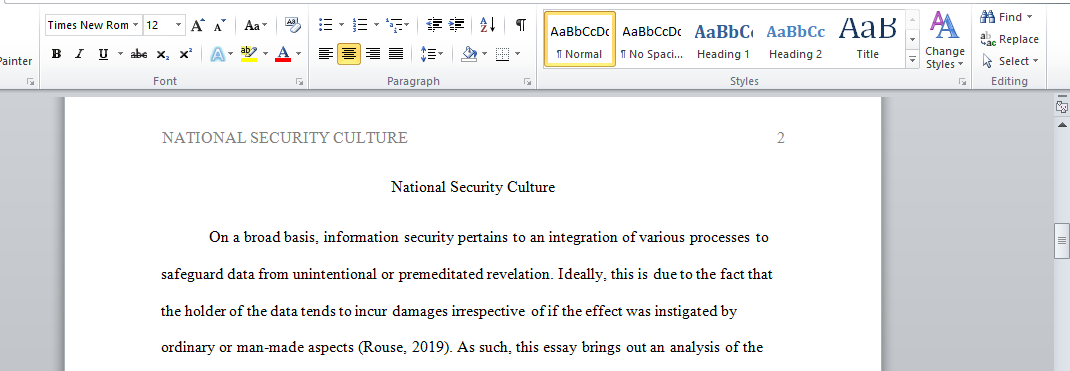Expand the Styles gallery More arrow
Image resolution: width=1070 pixels, height=371 pixels.
(912, 60)
